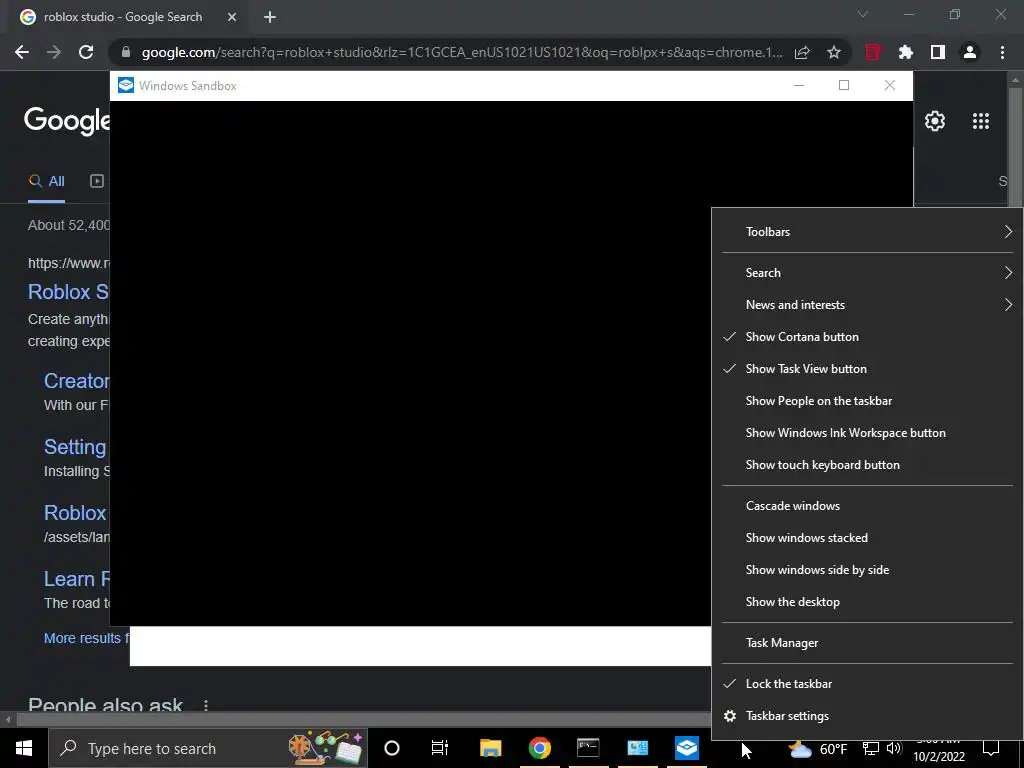Open File Explorer from taskbar
This screenshot has width=1024, height=768.
[x=490, y=748]
